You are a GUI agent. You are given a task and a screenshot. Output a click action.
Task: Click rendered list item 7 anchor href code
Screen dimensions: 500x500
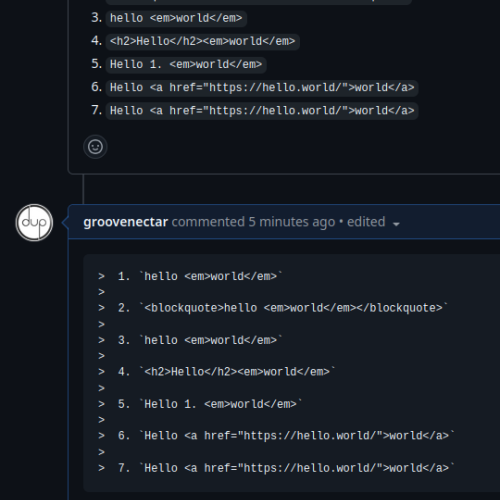click(262, 111)
